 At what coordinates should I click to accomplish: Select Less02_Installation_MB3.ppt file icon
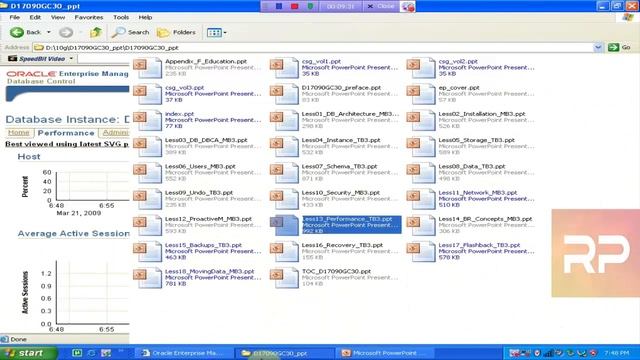(x=421, y=120)
